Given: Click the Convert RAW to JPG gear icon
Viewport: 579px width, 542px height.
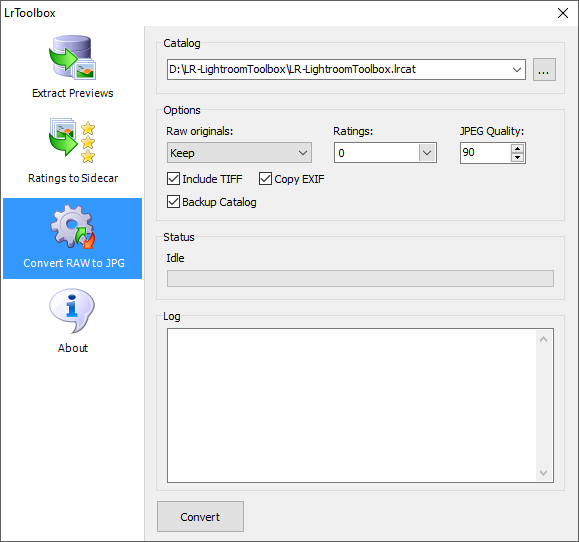Looking at the screenshot, I should (x=73, y=227).
